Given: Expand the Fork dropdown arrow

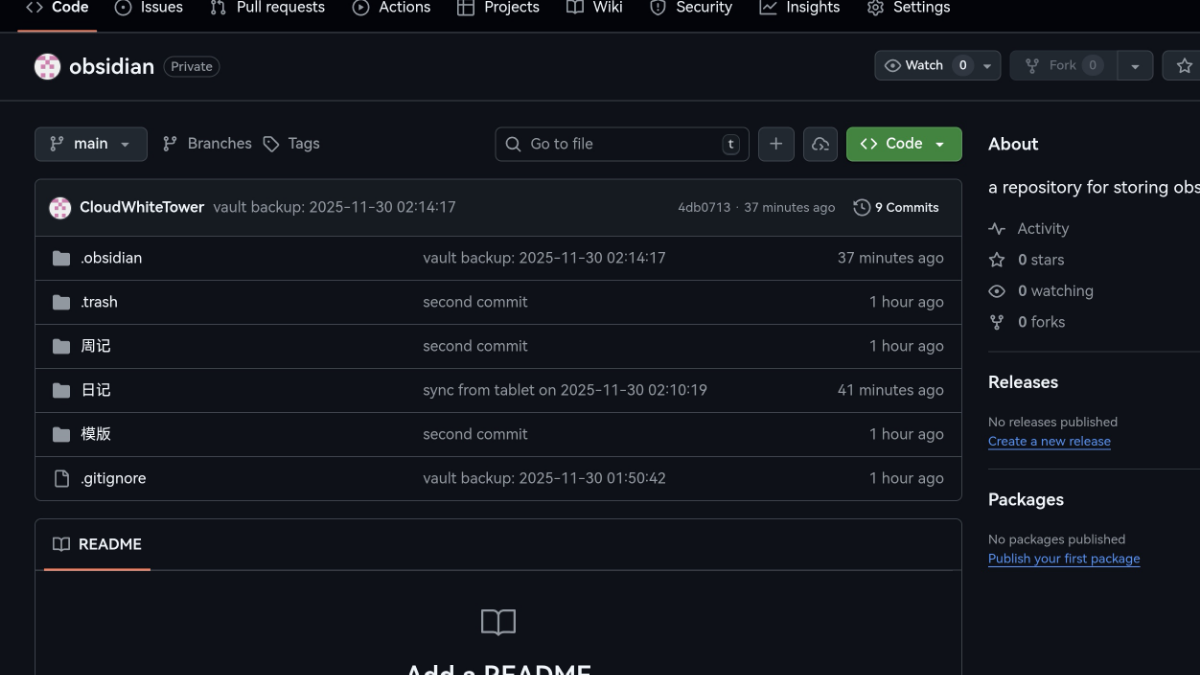Looking at the screenshot, I should point(1135,65).
